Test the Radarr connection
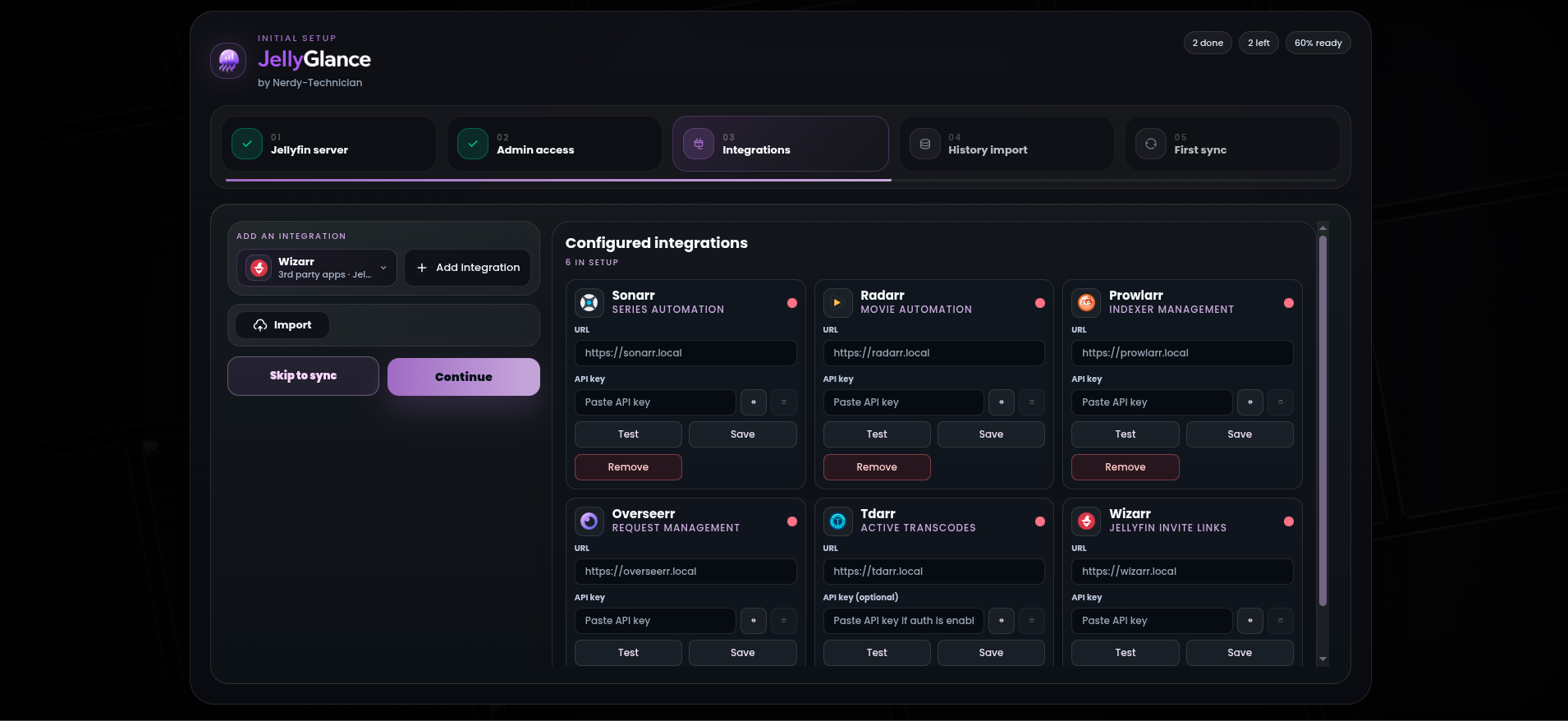The width and height of the screenshot is (1568, 721). pyautogui.click(x=877, y=434)
